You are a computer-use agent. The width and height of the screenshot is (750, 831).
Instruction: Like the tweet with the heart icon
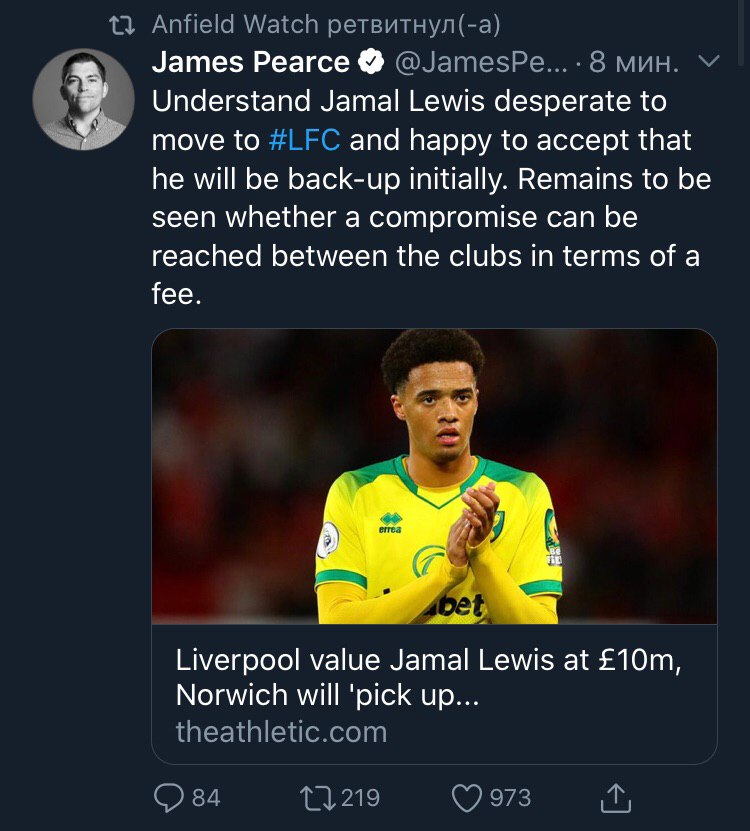(467, 797)
